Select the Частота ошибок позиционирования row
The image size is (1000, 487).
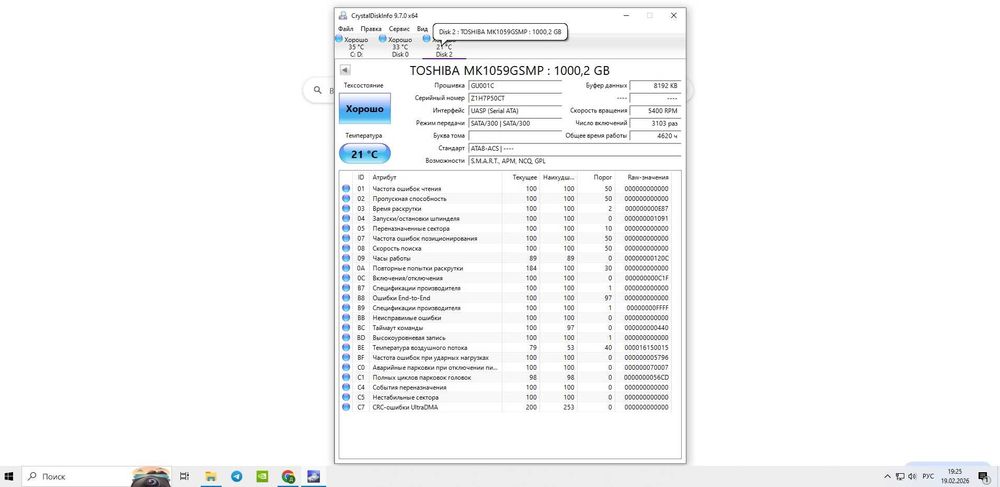[x=506, y=238]
